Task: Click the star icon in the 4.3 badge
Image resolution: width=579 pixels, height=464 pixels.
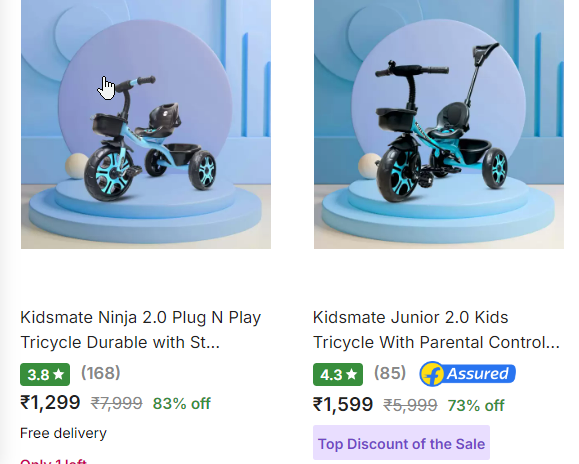Action: coord(352,374)
